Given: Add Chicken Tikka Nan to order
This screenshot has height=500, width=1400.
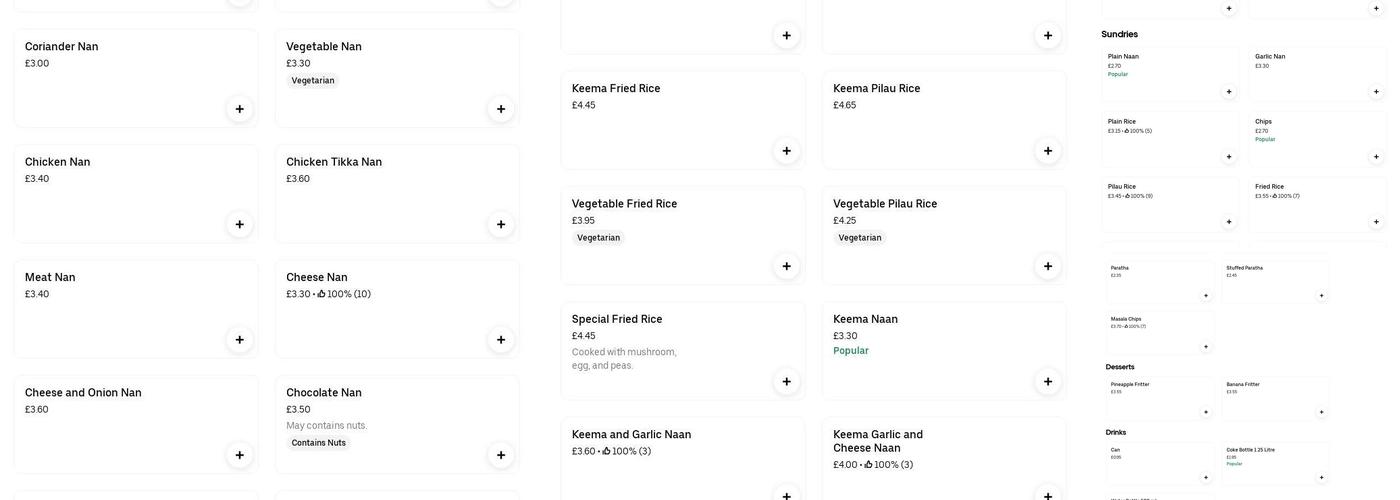Looking at the screenshot, I should click(x=501, y=224).
